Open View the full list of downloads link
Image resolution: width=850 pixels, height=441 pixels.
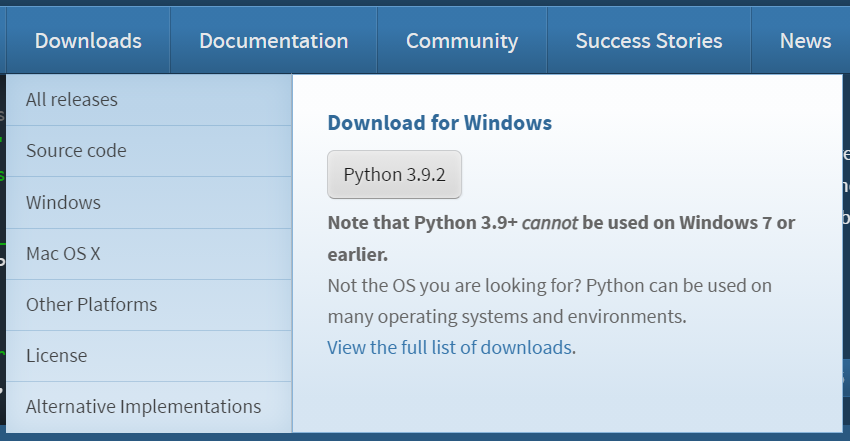click(449, 347)
